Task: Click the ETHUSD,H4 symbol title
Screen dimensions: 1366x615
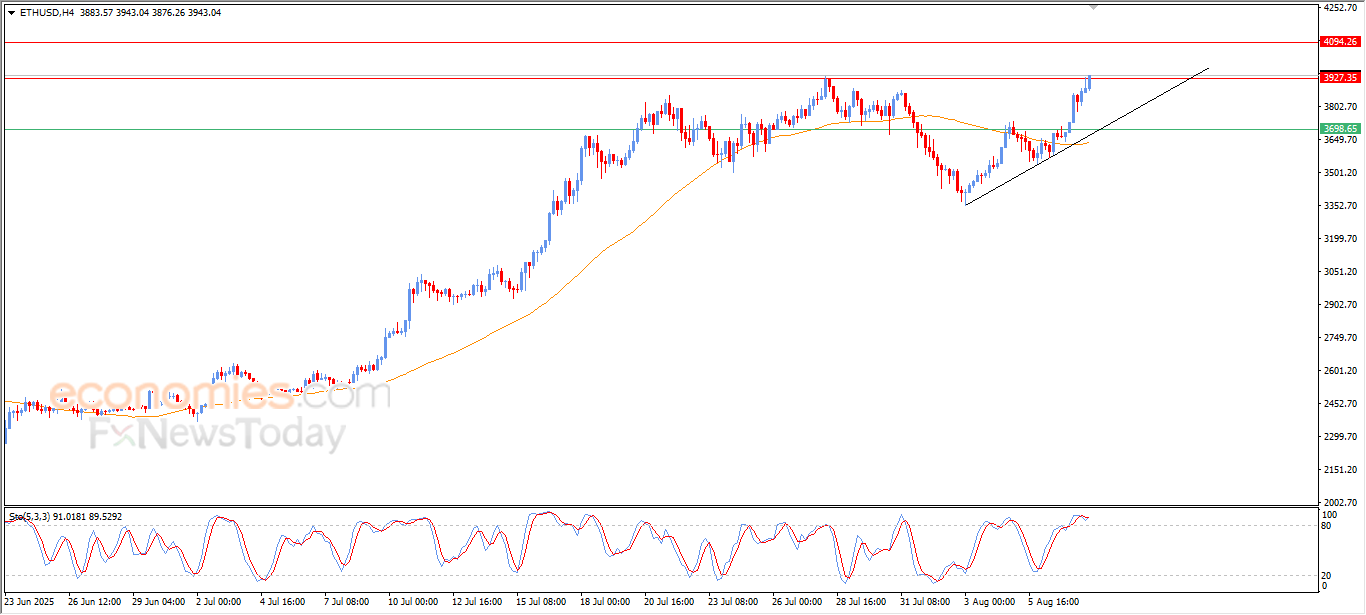Action: pyautogui.click(x=47, y=12)
